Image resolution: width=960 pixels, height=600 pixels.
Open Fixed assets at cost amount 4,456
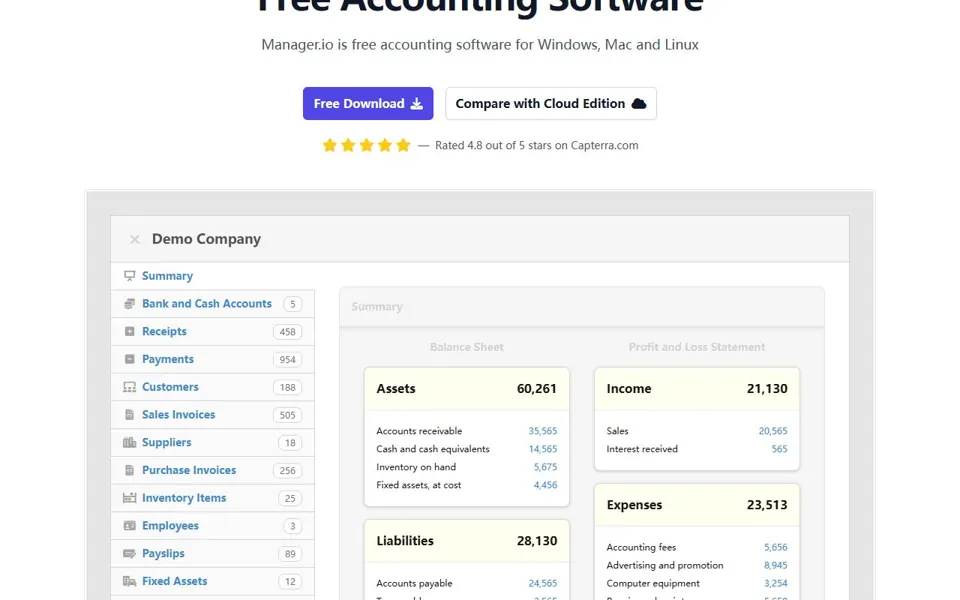click(546, 485)
